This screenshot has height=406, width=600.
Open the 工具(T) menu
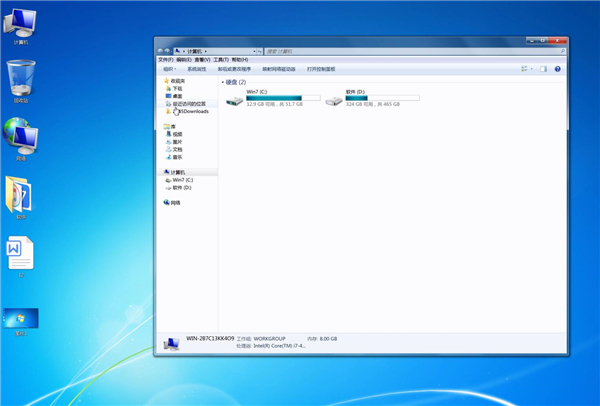(x=221, y=60)
